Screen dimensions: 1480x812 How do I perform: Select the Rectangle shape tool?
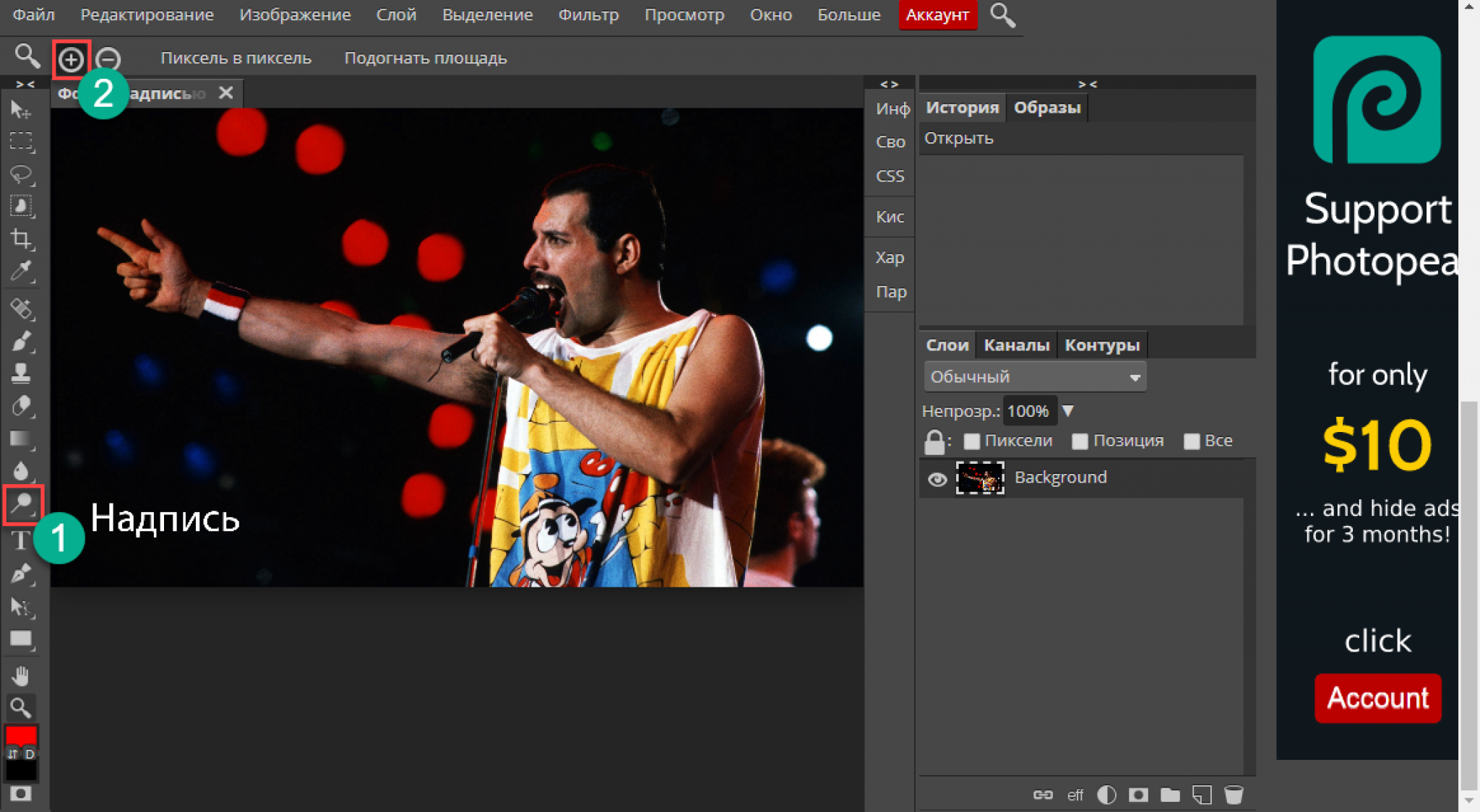(21, 639)
